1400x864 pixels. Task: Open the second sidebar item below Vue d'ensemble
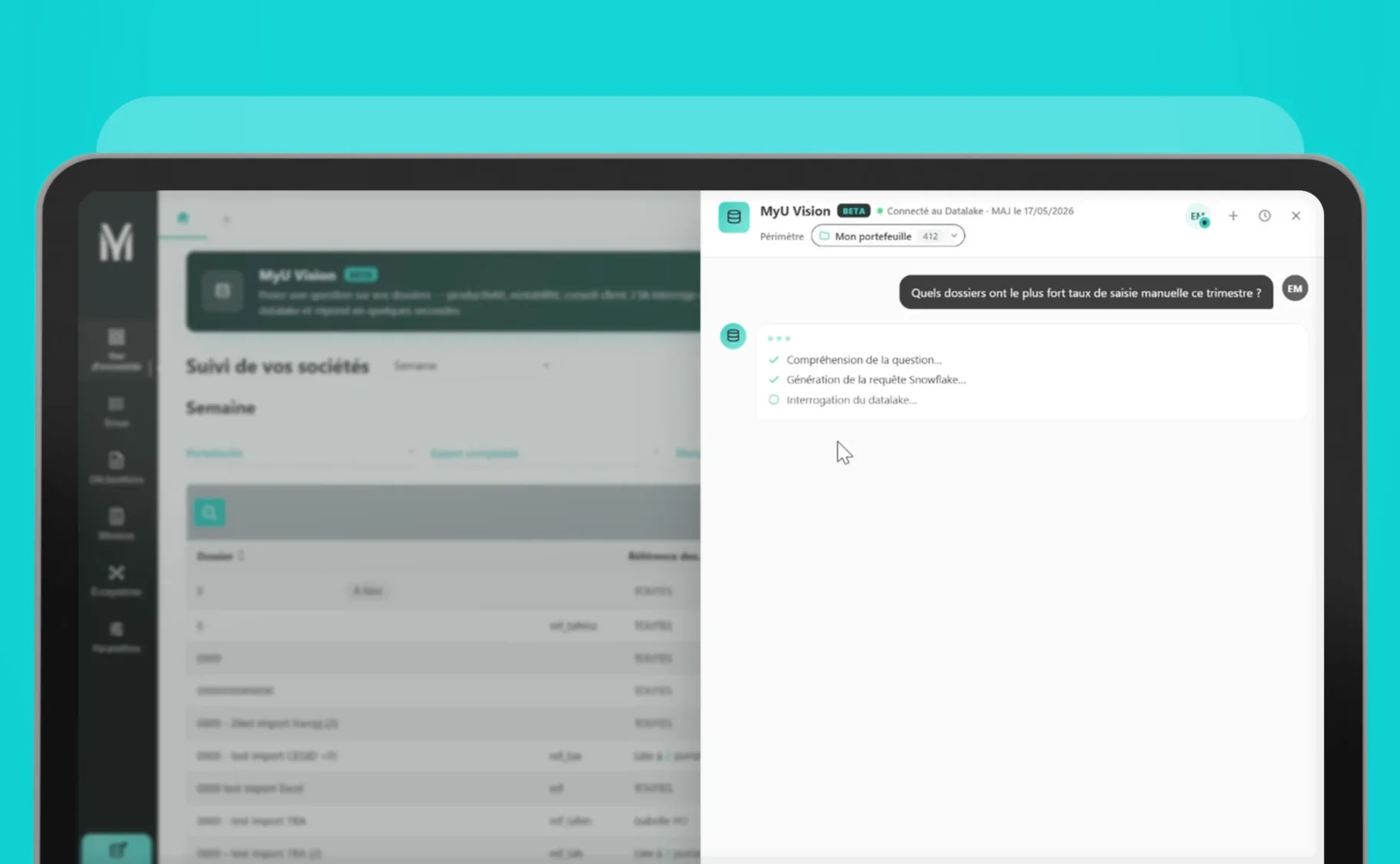(116, 412)
